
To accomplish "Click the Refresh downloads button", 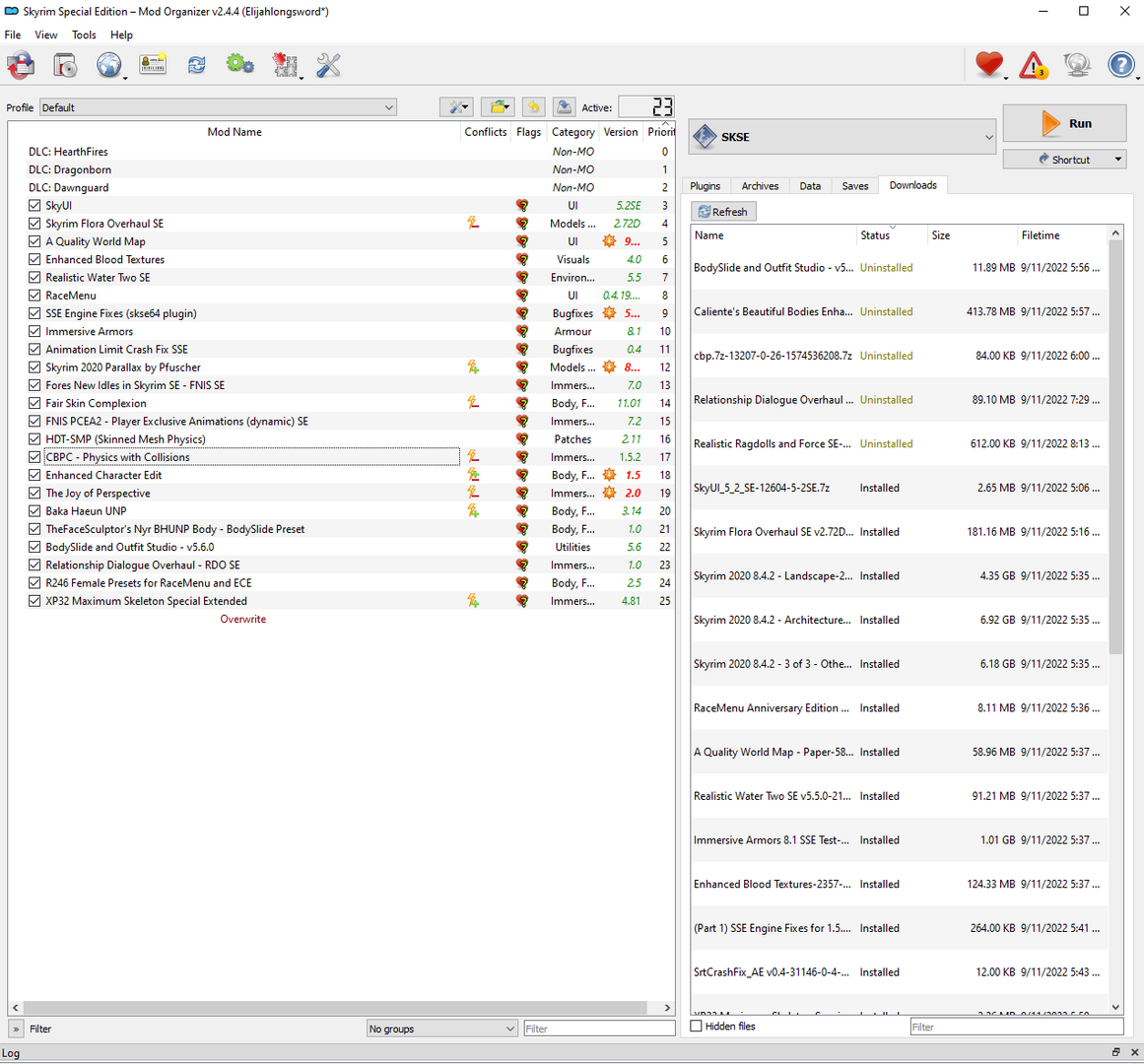I will (723, 212).
